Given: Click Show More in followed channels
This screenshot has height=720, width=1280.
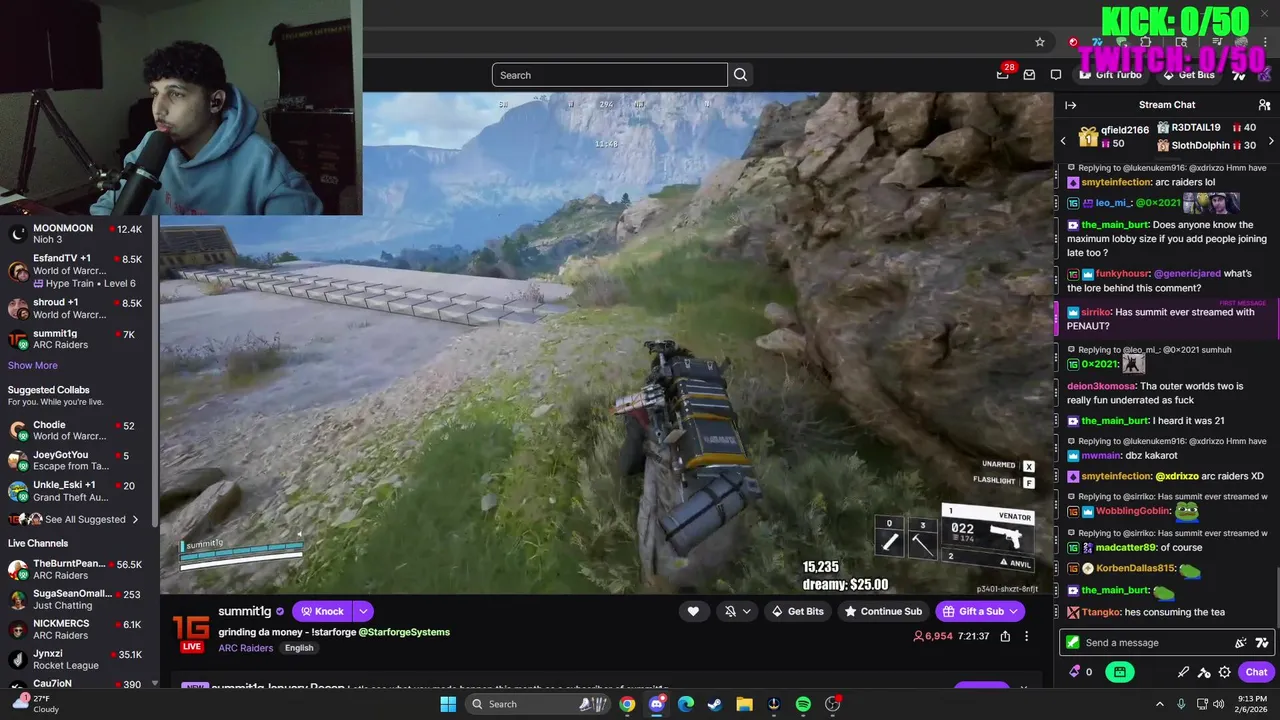Looking at the screenshot, I should point(33,366).
